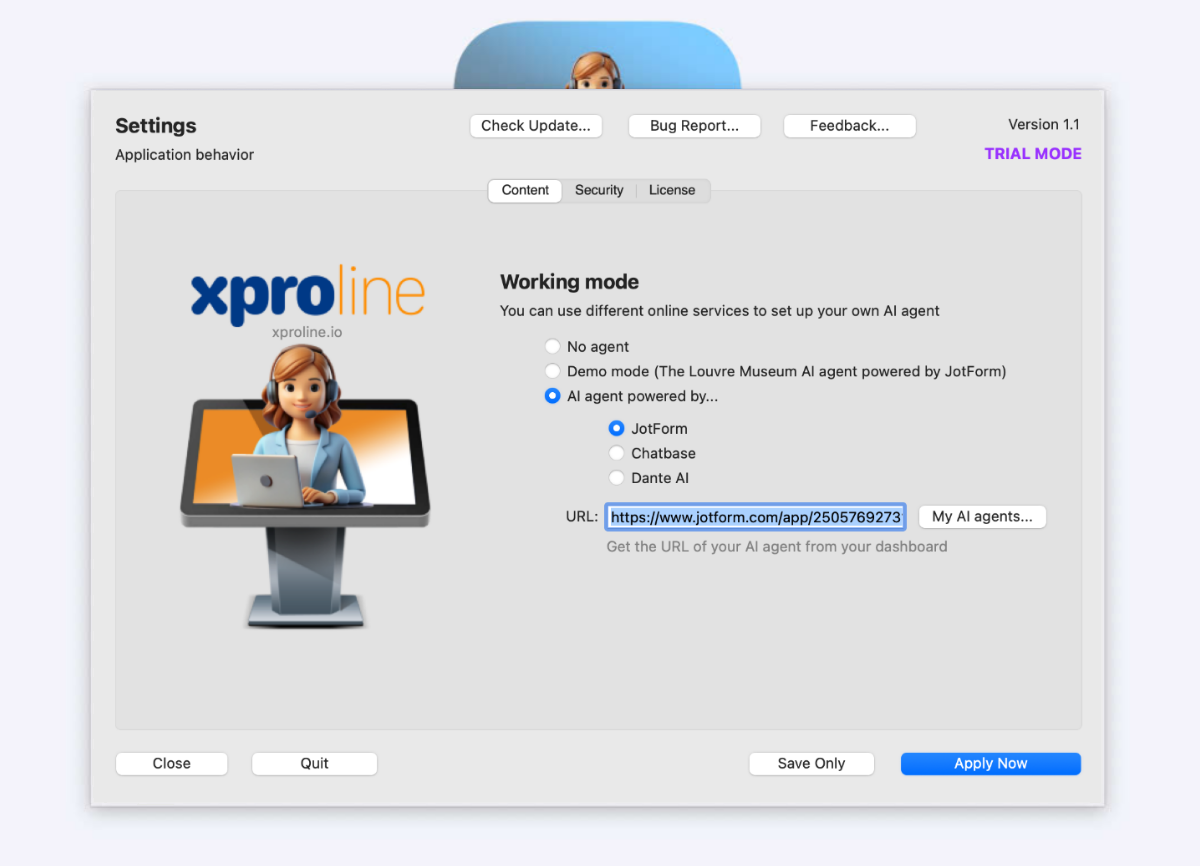Click the Application behavior subtitle
This screenshot has width=1200, height=866.
pos(185,155)
